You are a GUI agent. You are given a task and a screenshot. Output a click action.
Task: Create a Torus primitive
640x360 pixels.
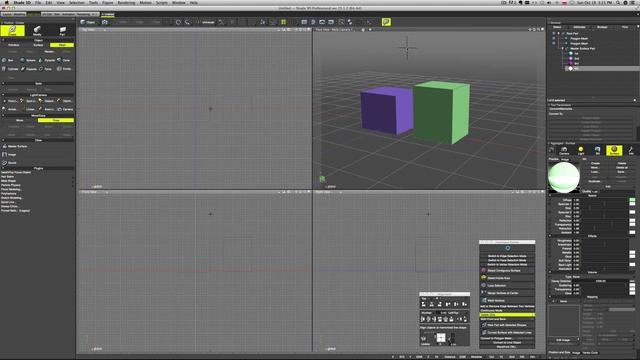pos(46,69)
